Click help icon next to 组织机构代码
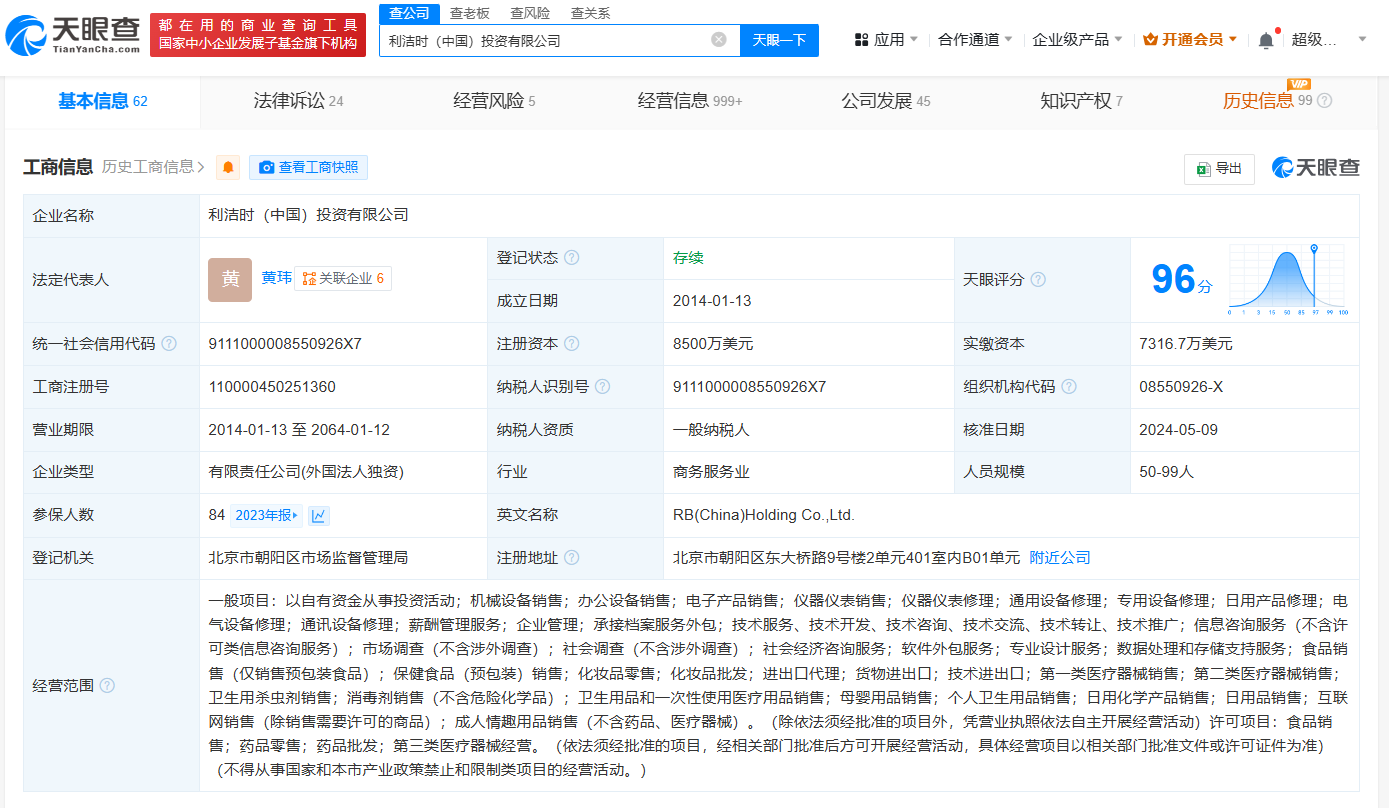 1069,387
